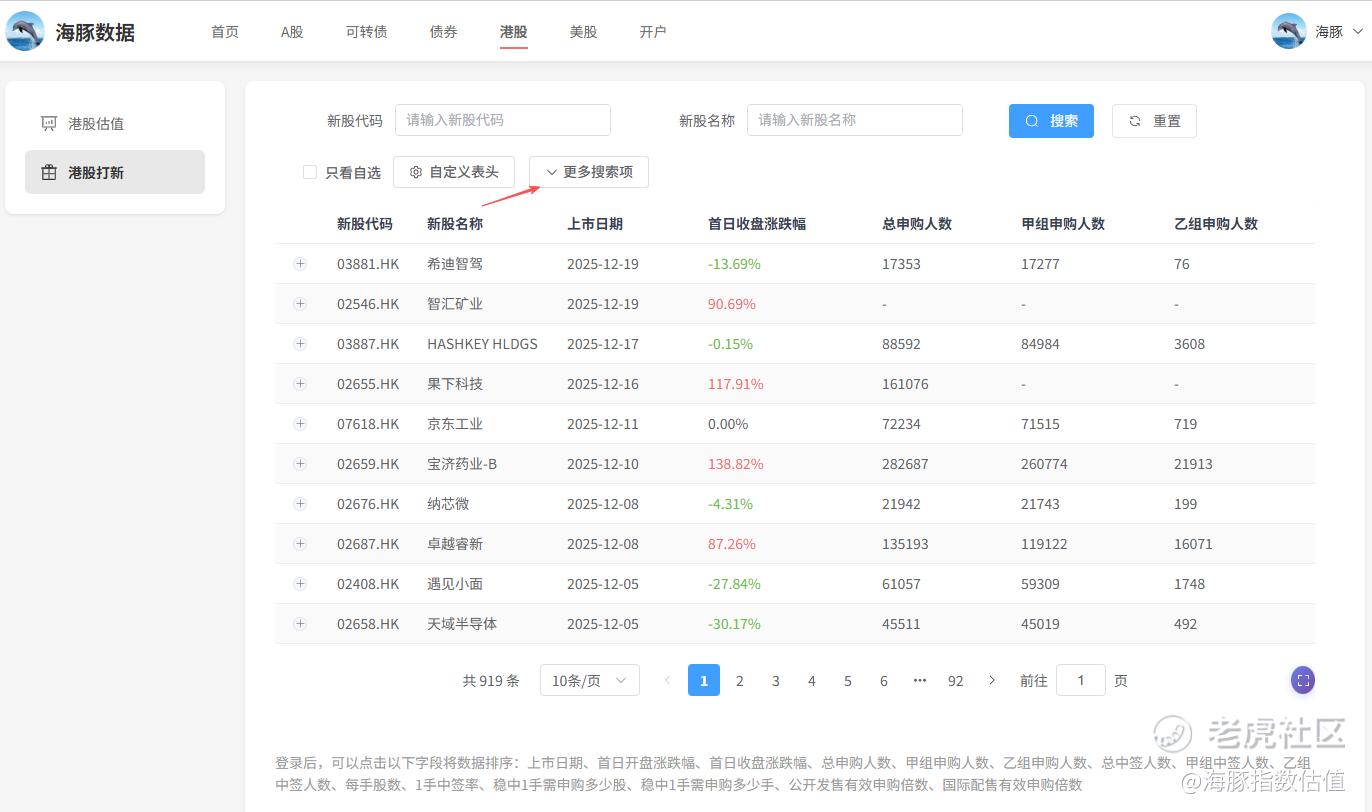Click the 新股代码 input field

(x=502, y=120)
